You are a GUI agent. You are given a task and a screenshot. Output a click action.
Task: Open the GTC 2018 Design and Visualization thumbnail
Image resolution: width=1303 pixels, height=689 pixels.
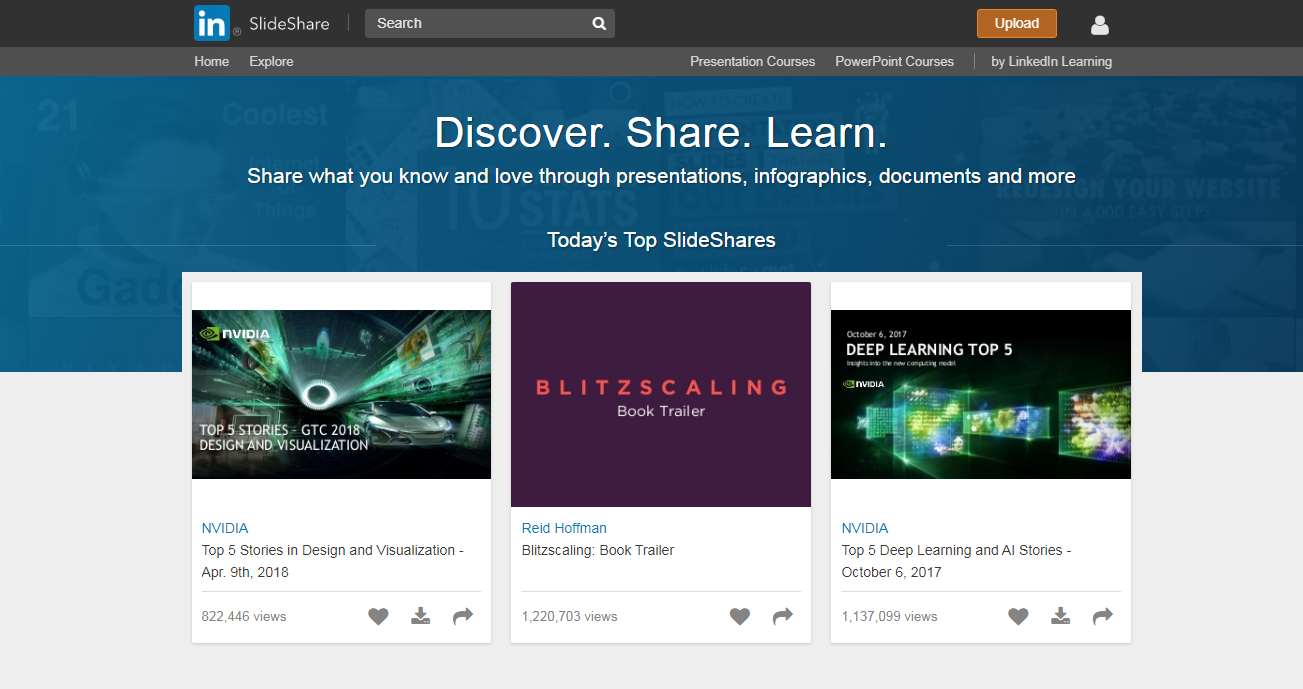pyautogui.click(x=342, y=394)
